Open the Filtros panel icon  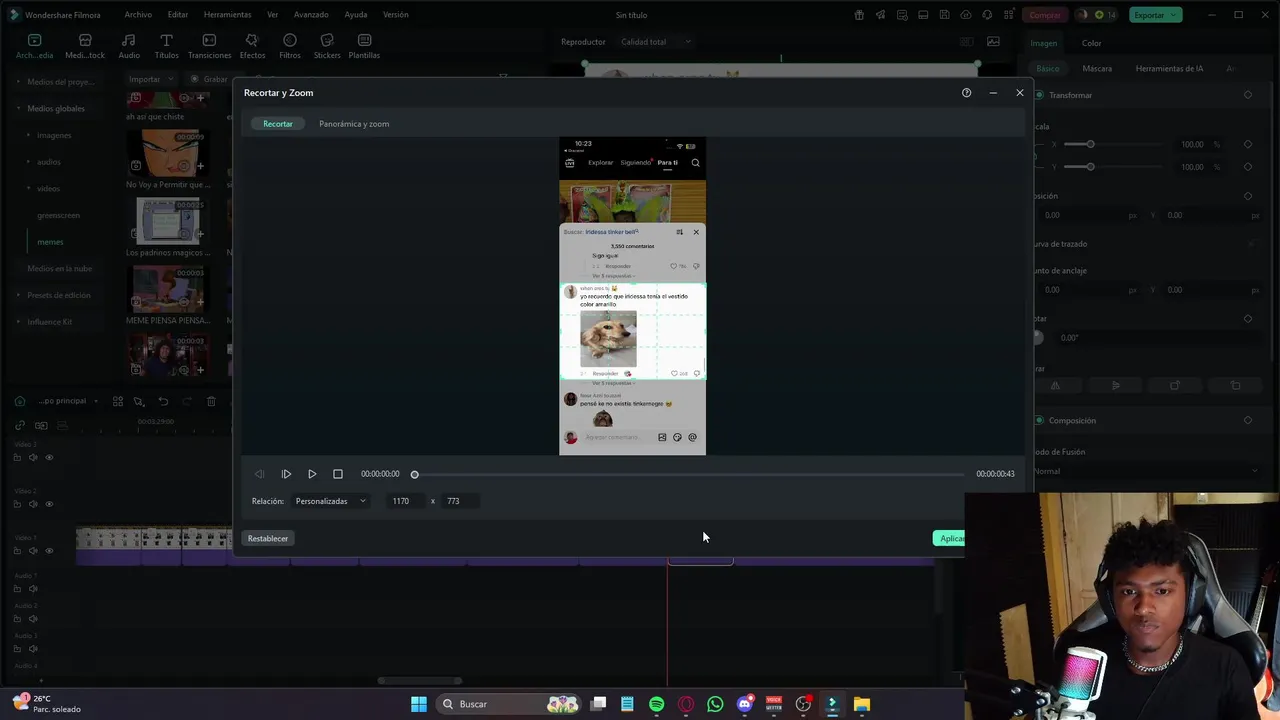pos(290,40)
